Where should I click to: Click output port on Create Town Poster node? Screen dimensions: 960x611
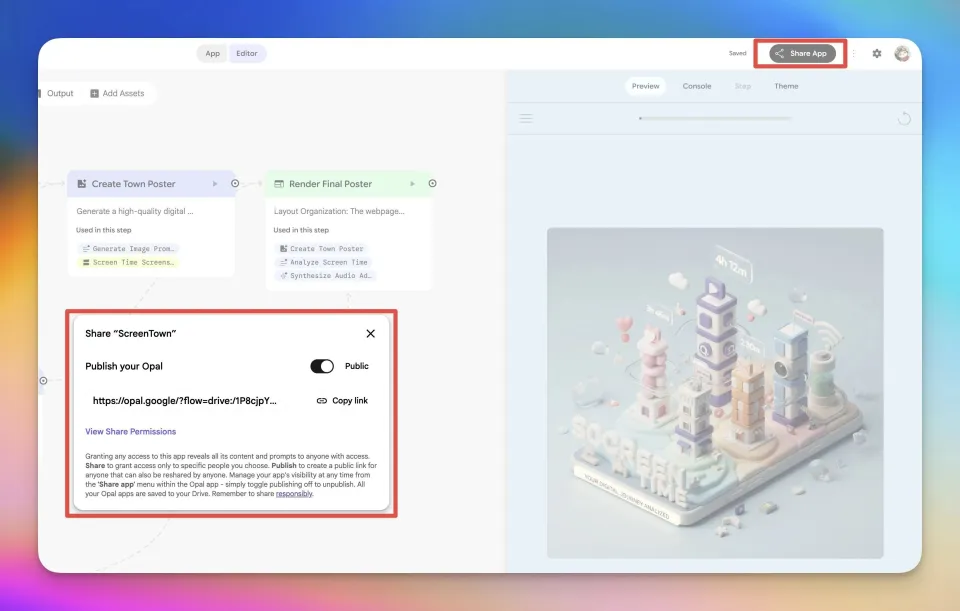pyautogui.click(x=235, y=184)
